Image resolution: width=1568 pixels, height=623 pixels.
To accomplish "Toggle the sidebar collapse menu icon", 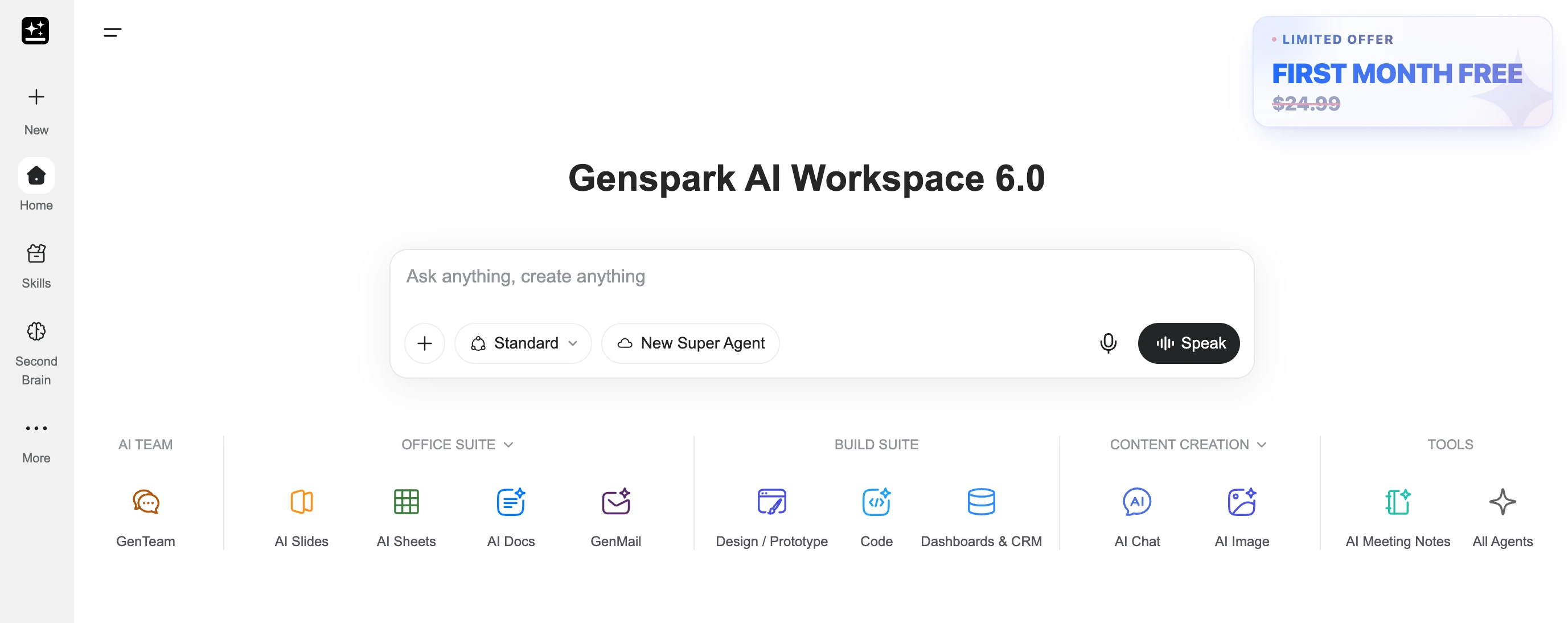I will click(112, 32).
